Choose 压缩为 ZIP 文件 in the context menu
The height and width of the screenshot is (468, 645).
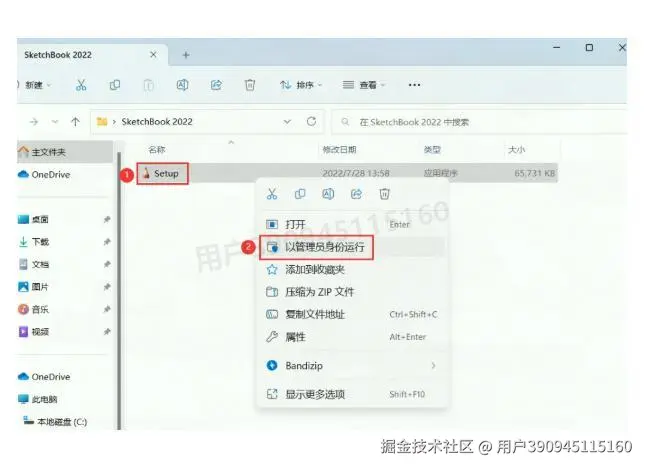coord(352,292)
